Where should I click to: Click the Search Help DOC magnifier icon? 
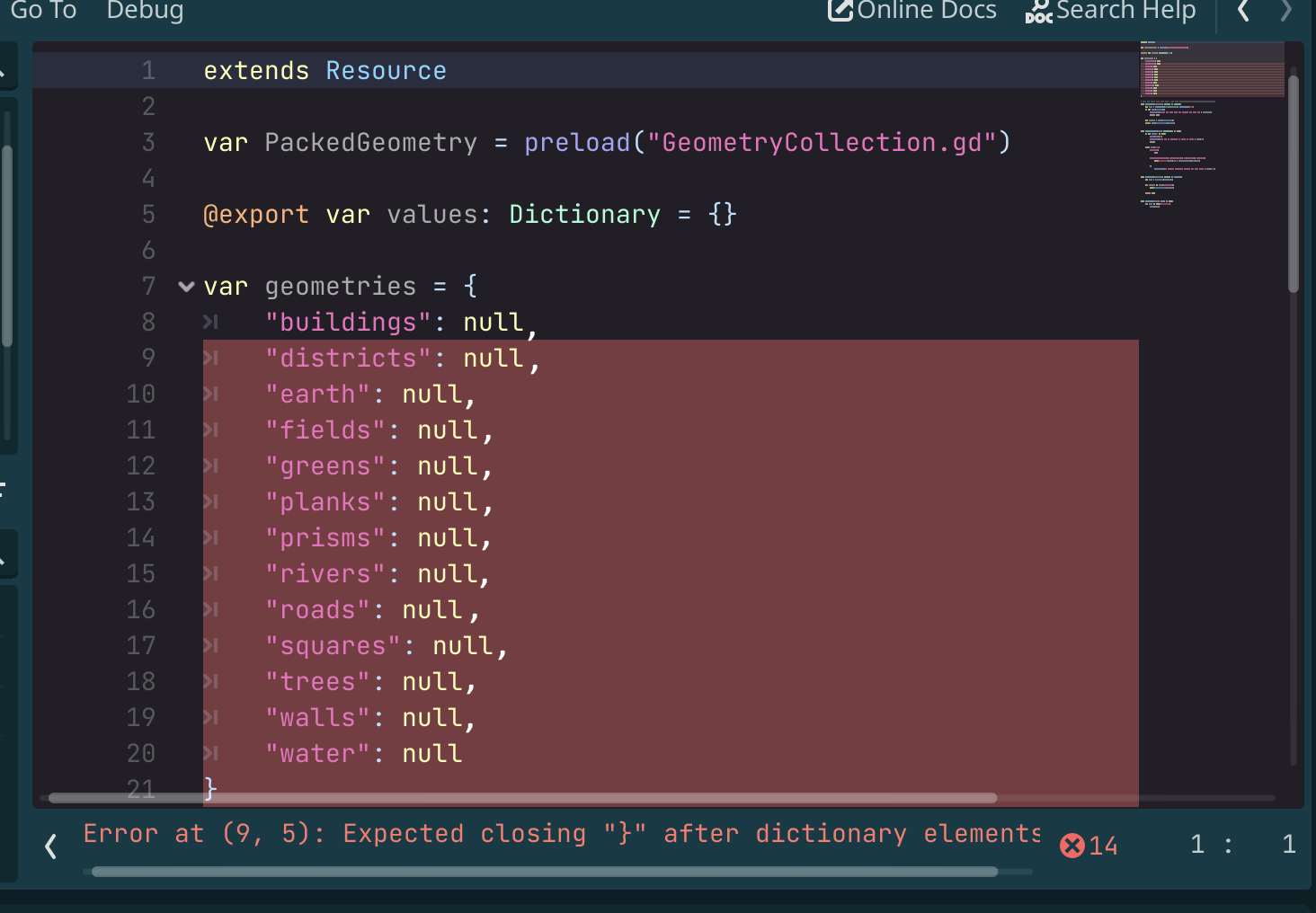1039,12
